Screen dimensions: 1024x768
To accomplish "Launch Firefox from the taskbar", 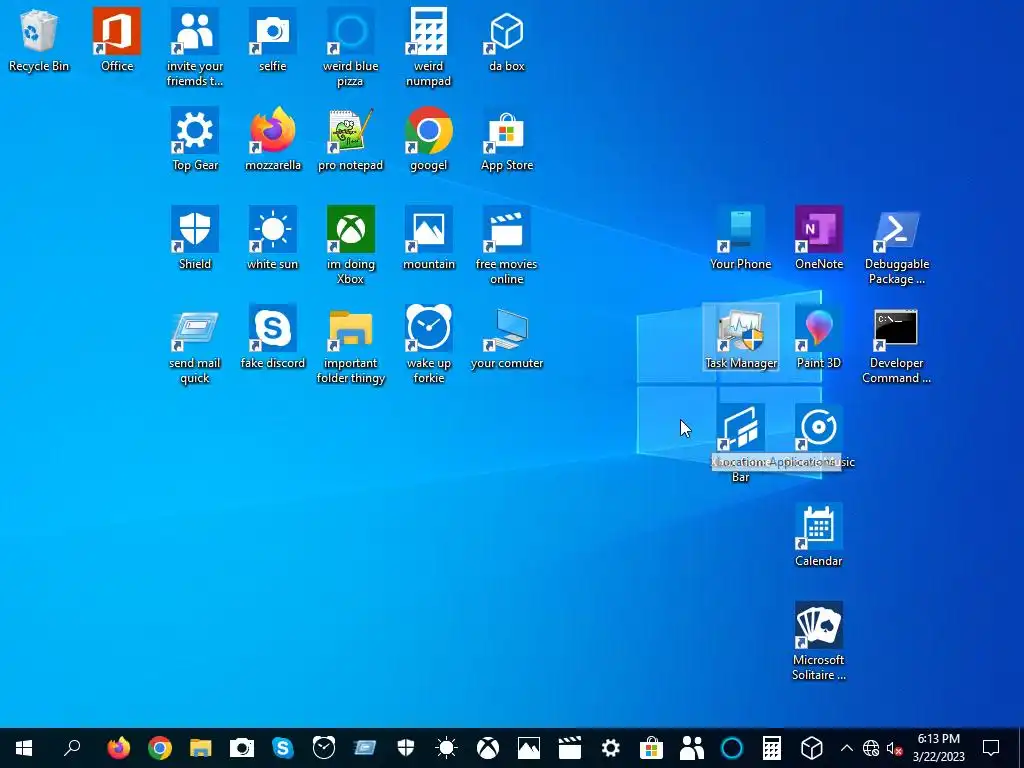I will point(119,748).
